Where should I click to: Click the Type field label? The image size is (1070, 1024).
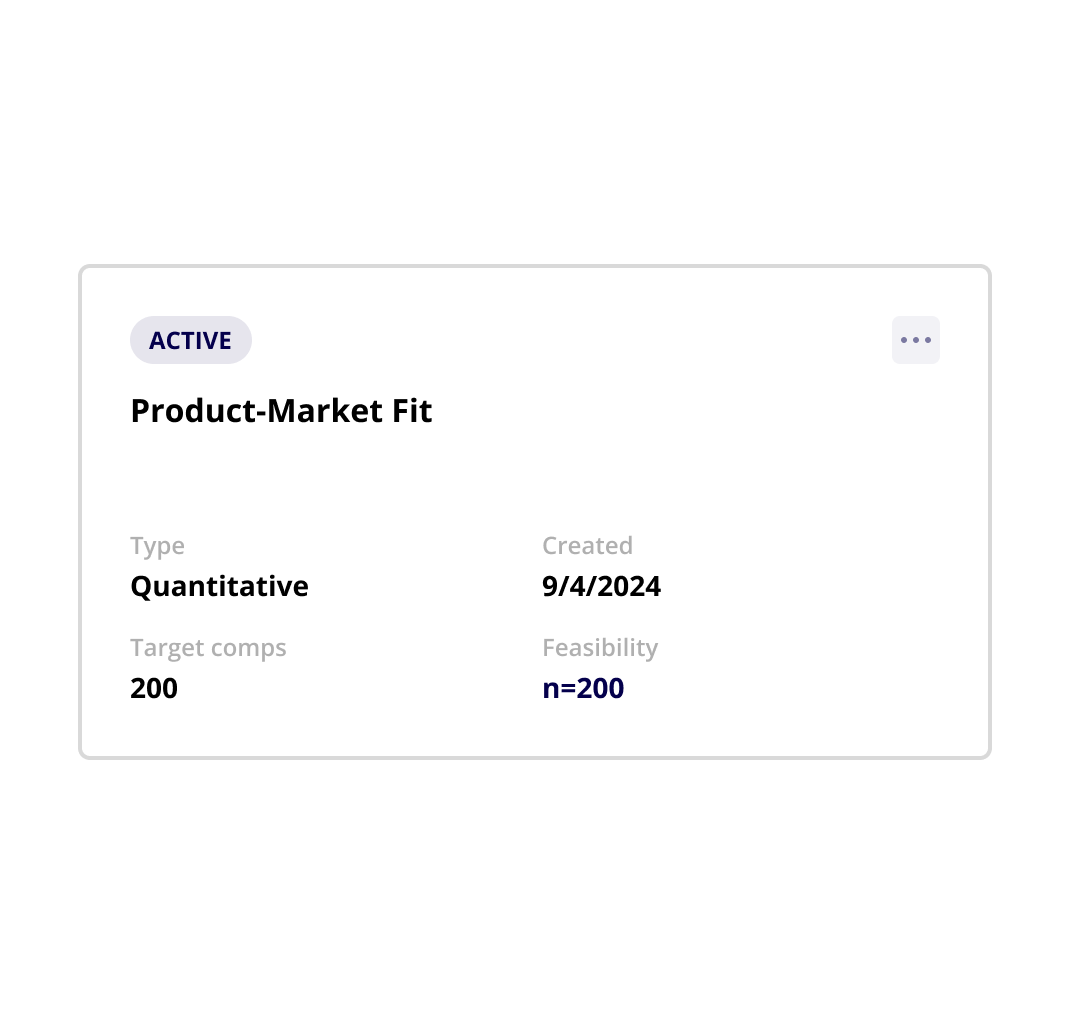tap(158, 546)
